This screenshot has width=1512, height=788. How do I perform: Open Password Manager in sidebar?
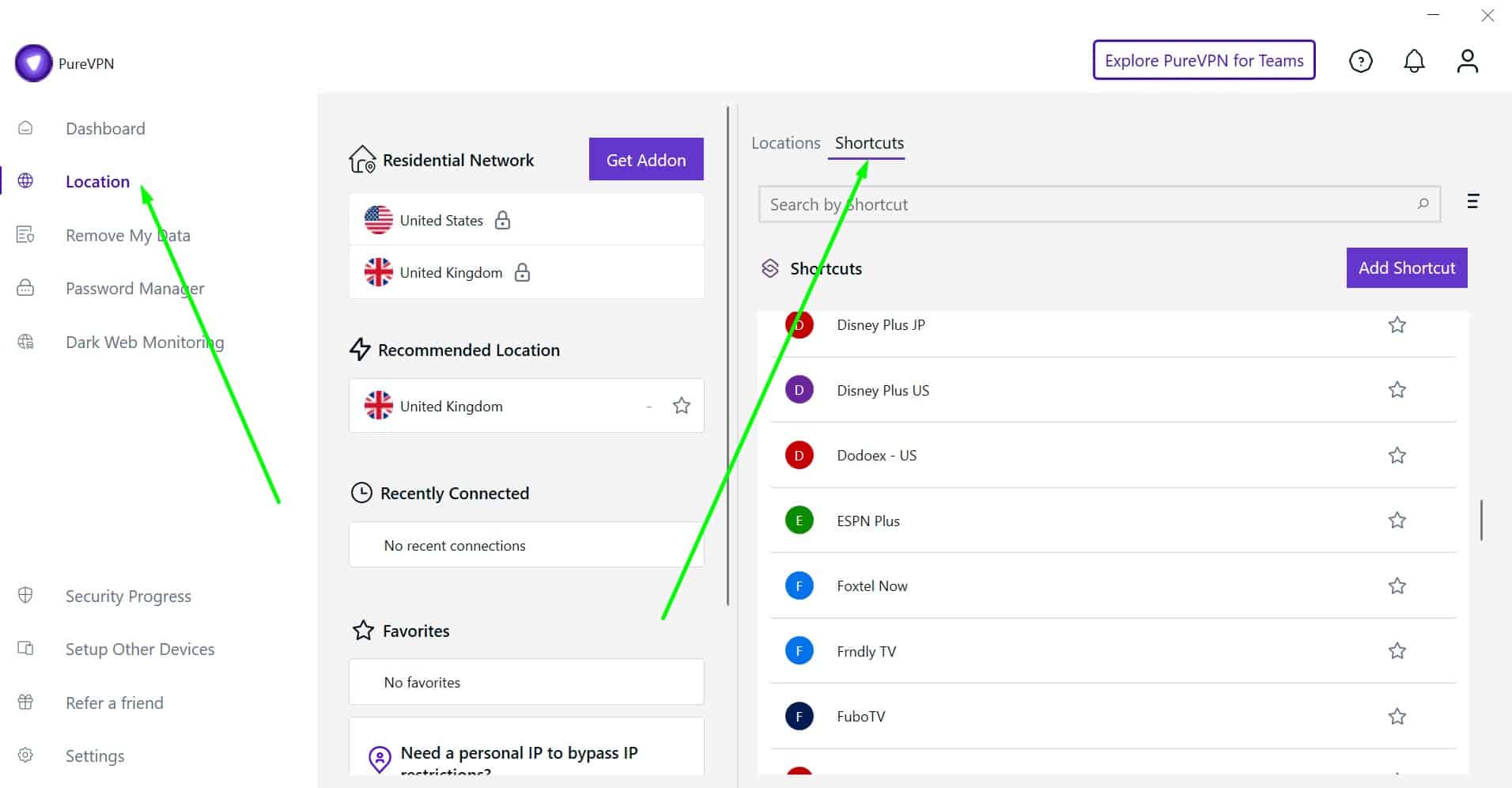click(x=134, y=288)
